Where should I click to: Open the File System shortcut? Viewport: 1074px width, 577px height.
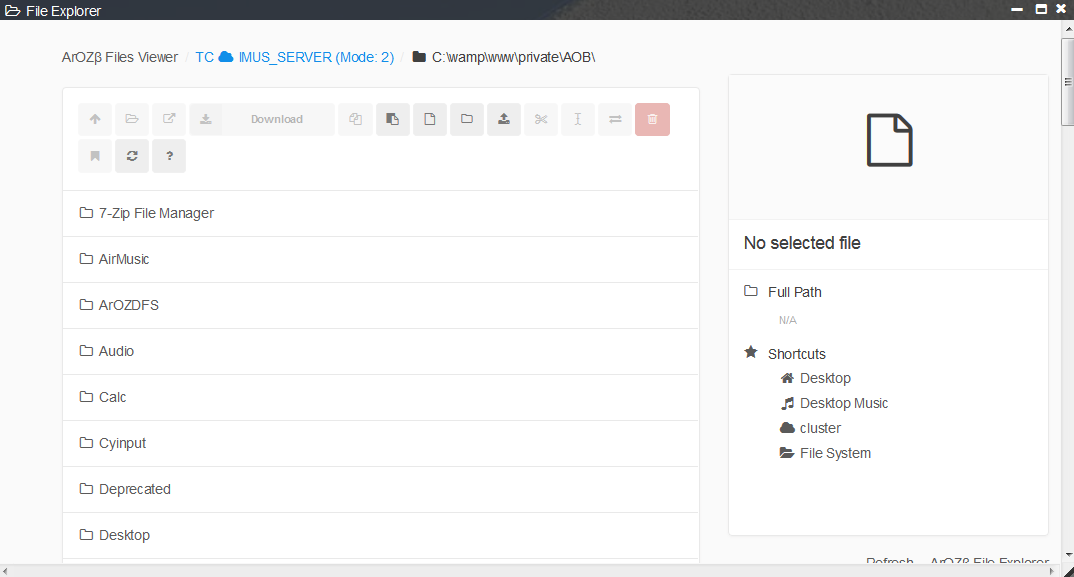(x=835, y=453)
